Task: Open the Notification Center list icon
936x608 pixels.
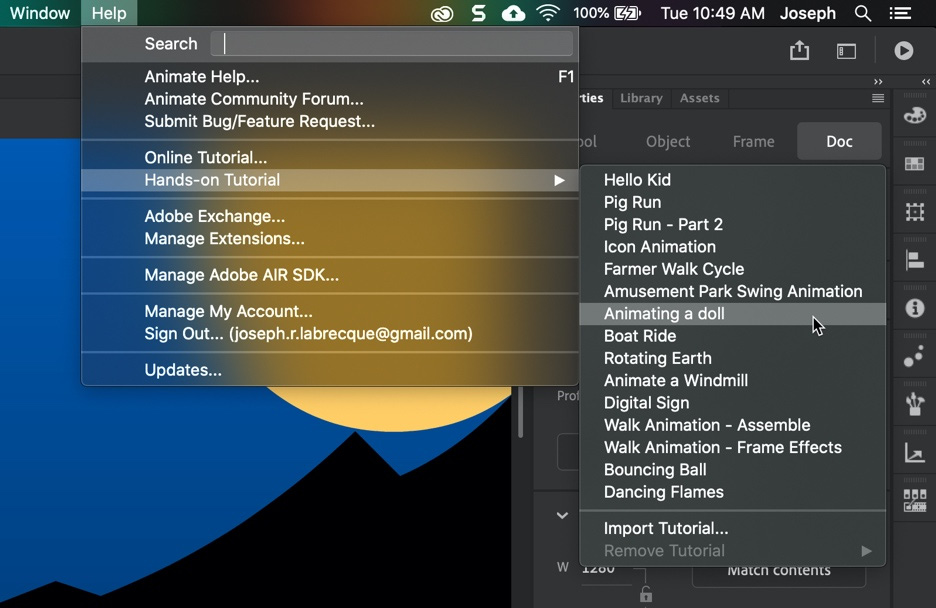Action: [x=900, y=13]
